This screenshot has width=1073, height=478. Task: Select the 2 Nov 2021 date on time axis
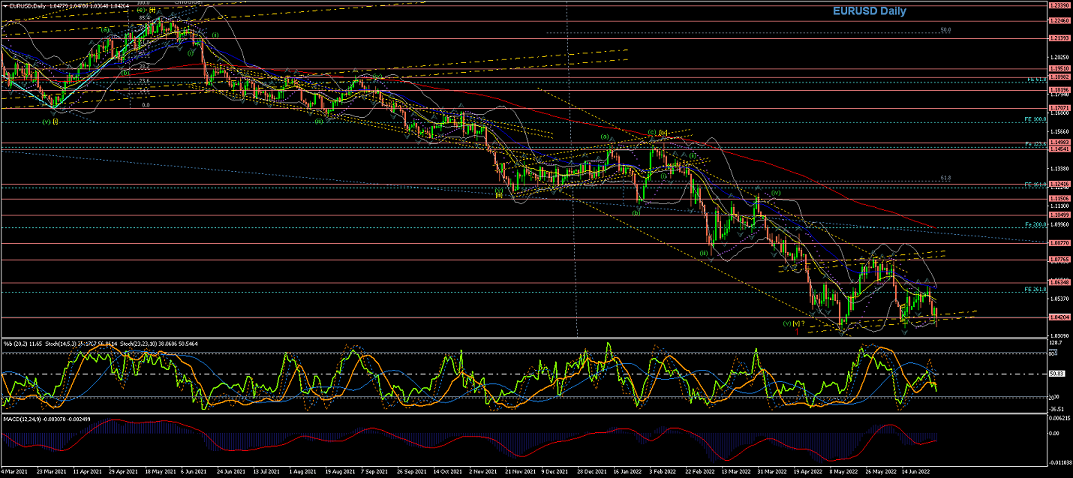pos(482,468)
